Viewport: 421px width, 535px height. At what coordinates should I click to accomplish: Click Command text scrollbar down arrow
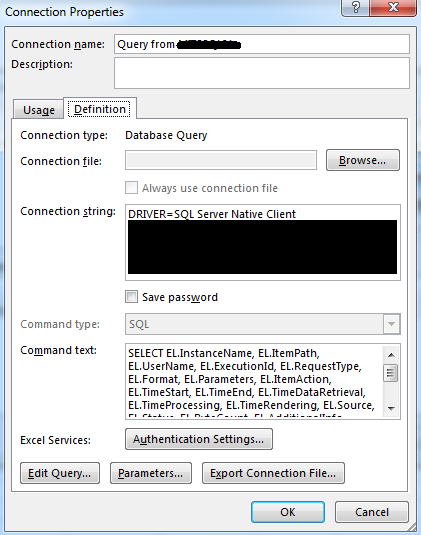[x=391, y=408]
